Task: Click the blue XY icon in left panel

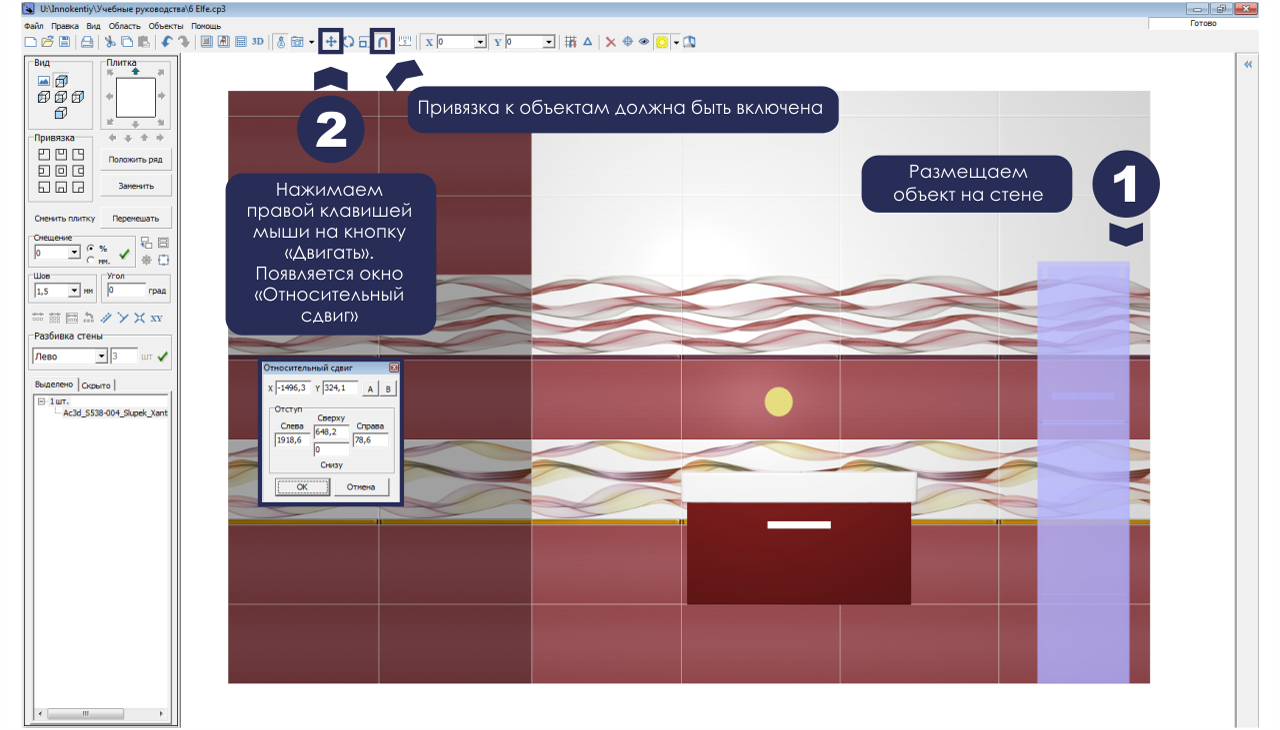Action: click(155, 318)
